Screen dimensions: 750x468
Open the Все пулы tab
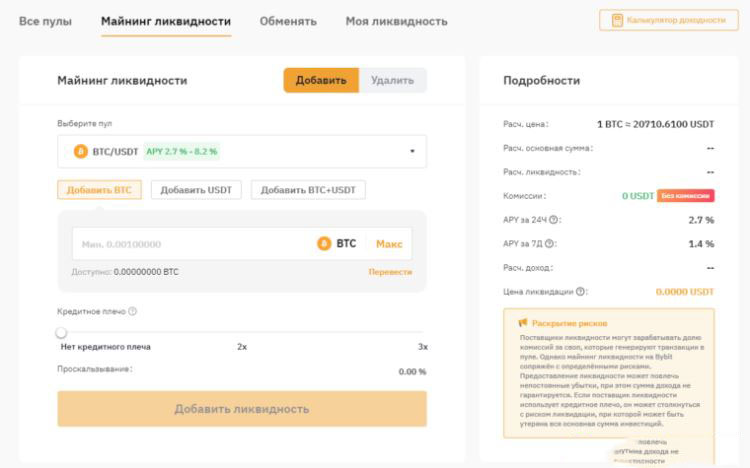pos(45,21)
